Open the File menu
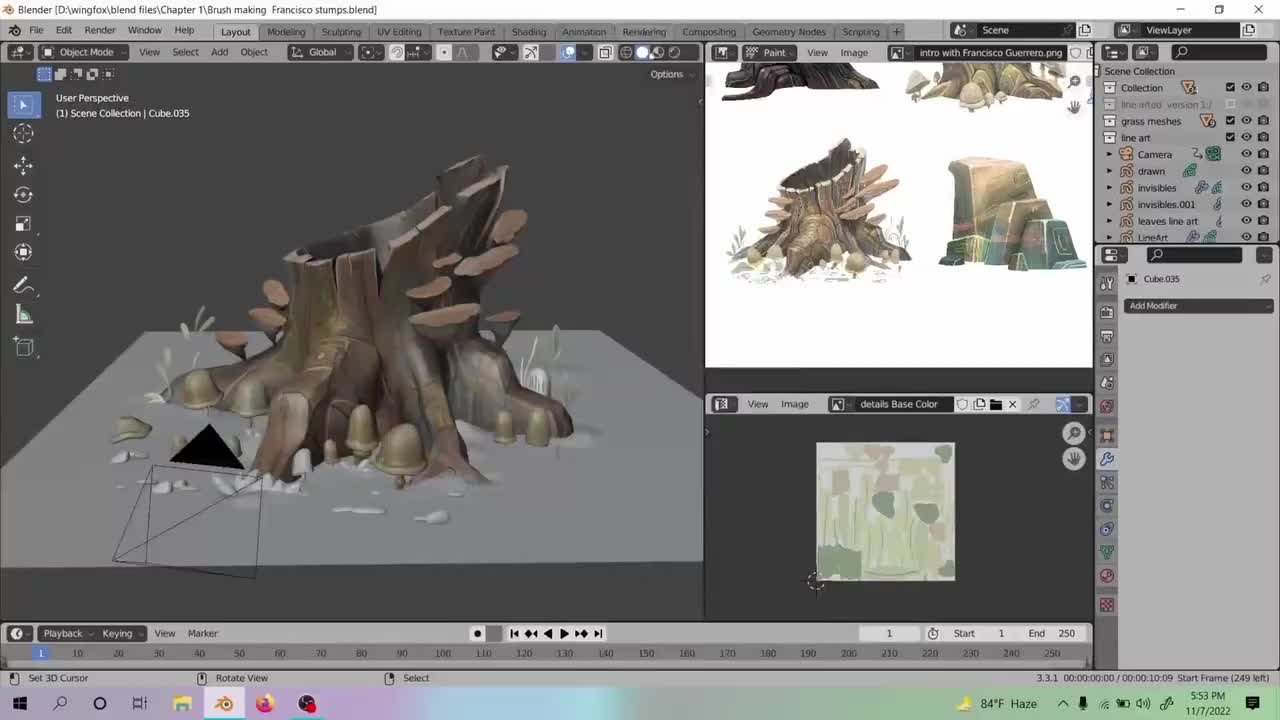 (36, 30)
